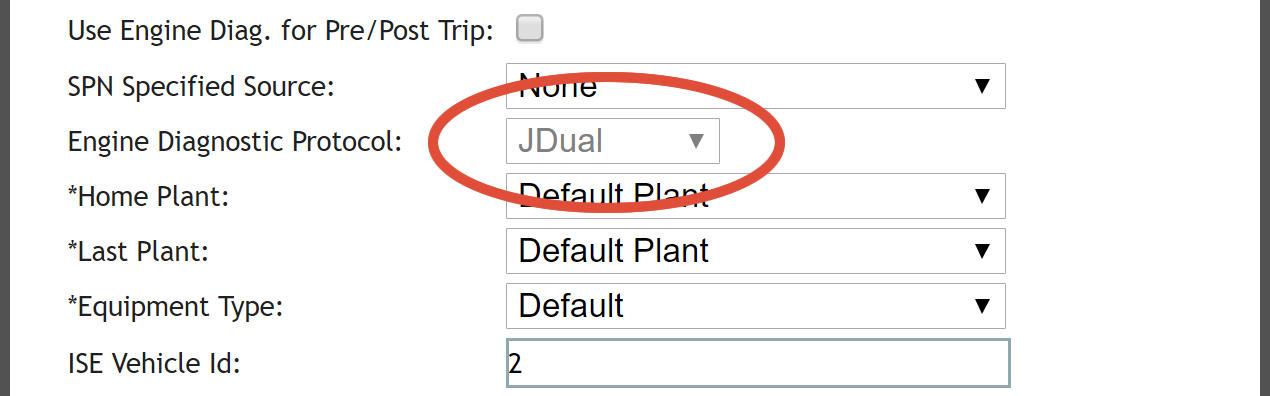The image size is (1270, 396).
Task: Focus the ISE Vehicle Id text field
Action: pyautogui.click(x=758, y=363)
